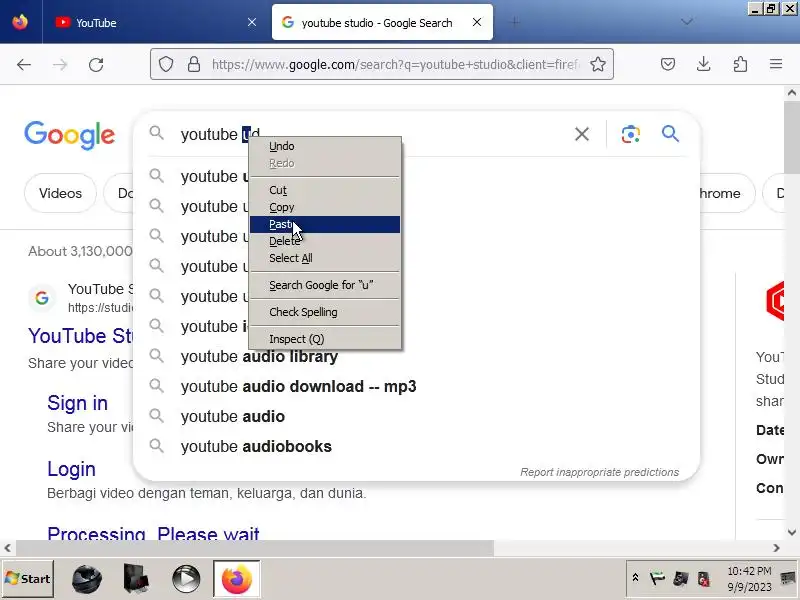Choose Undo from the context menu
This screenshot has height=600, width=800.
pyautogui.click(x=324, y=146)
